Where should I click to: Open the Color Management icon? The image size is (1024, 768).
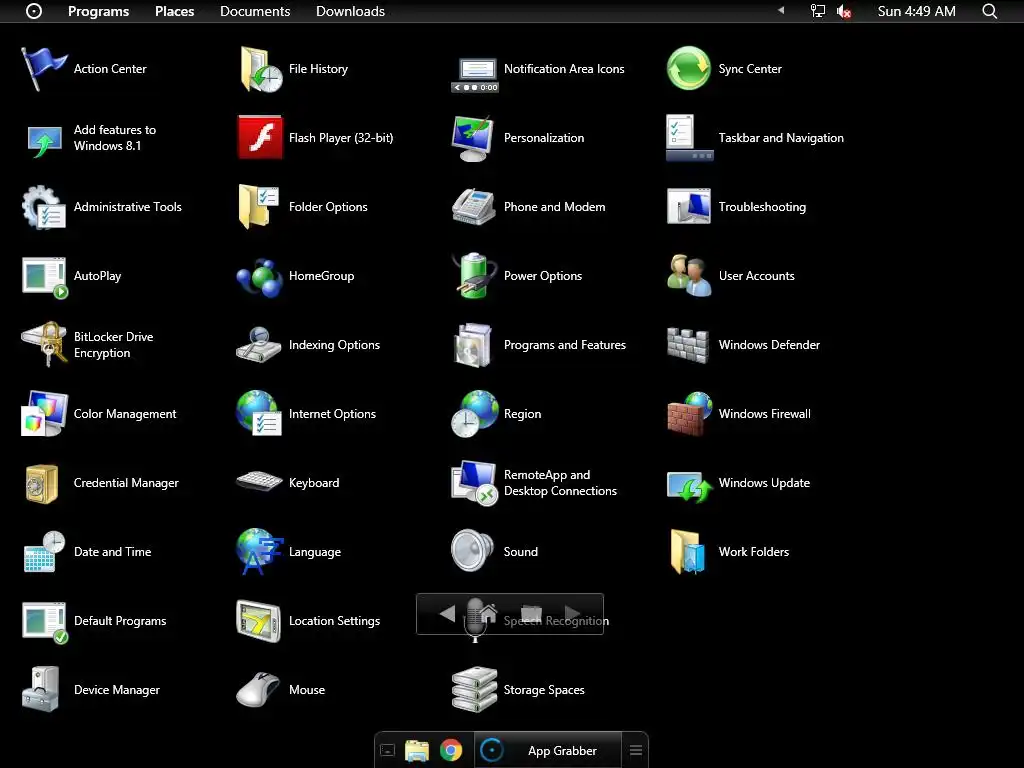pyautogui.click(x=44, y=413)
